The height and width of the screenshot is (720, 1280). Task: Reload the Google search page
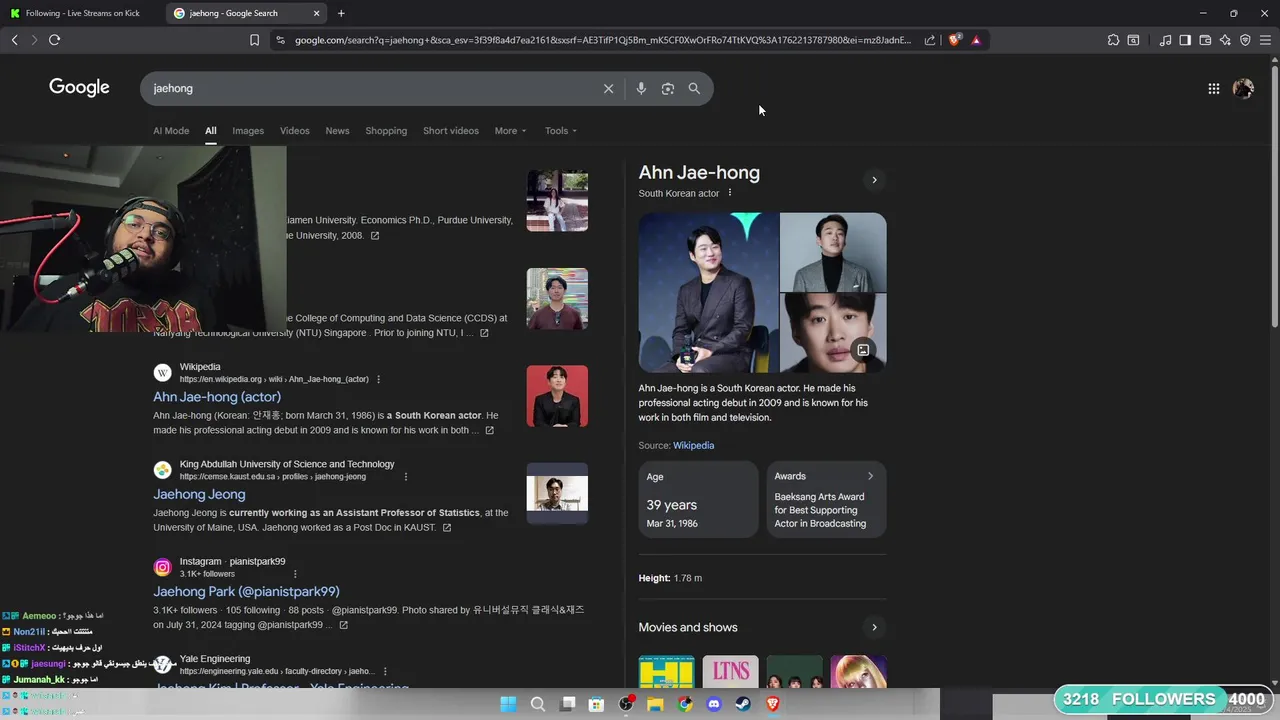[x=54, y=40]
